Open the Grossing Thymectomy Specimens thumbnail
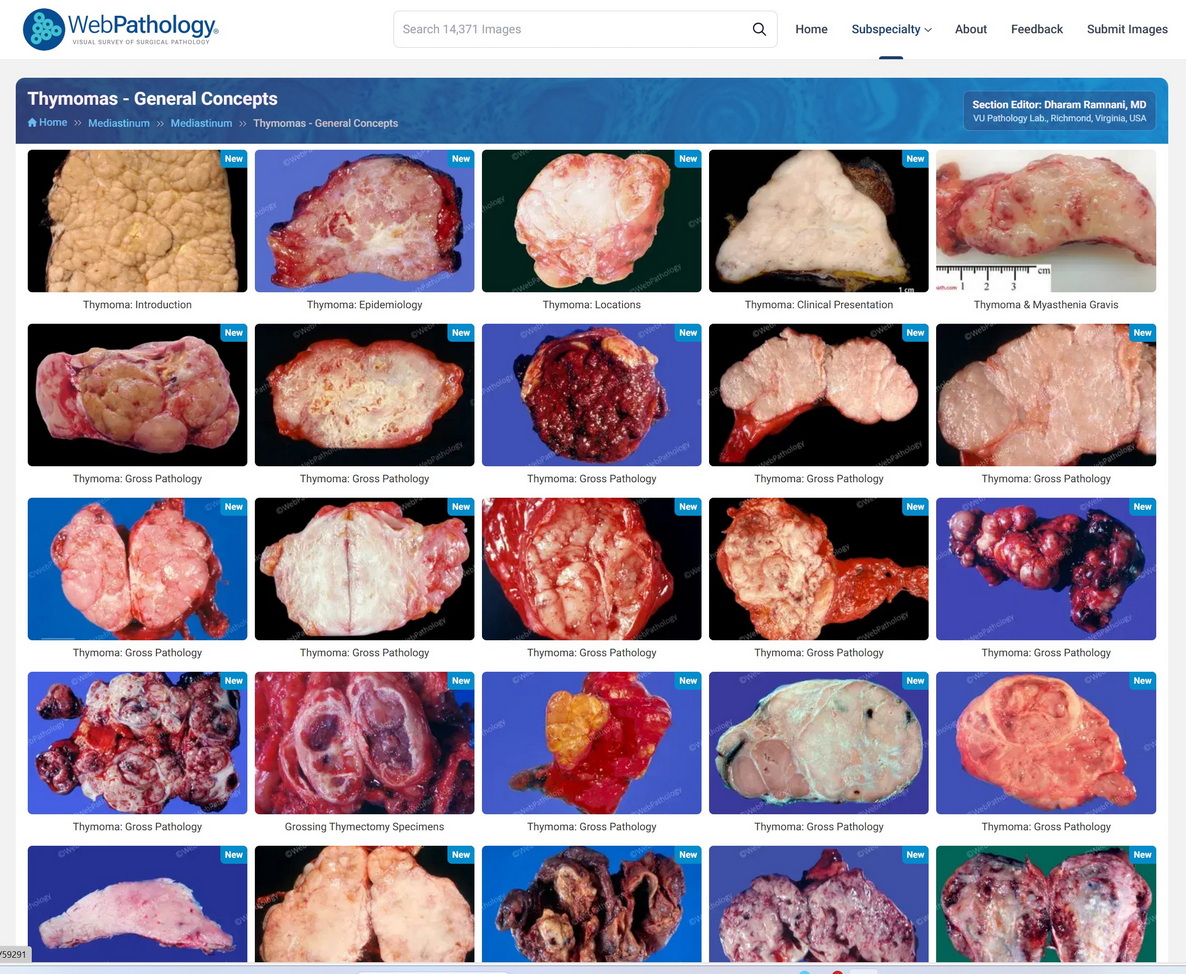 (x=364, y=742)
